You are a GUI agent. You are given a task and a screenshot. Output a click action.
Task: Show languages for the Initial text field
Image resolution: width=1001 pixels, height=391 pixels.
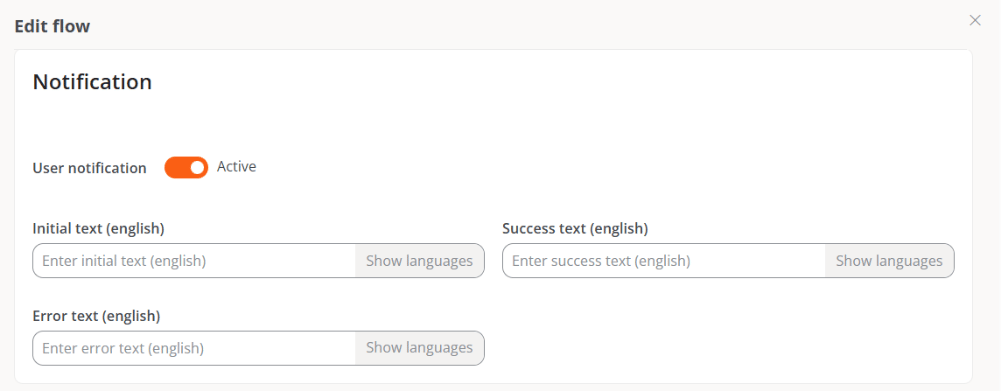(419, 261)
